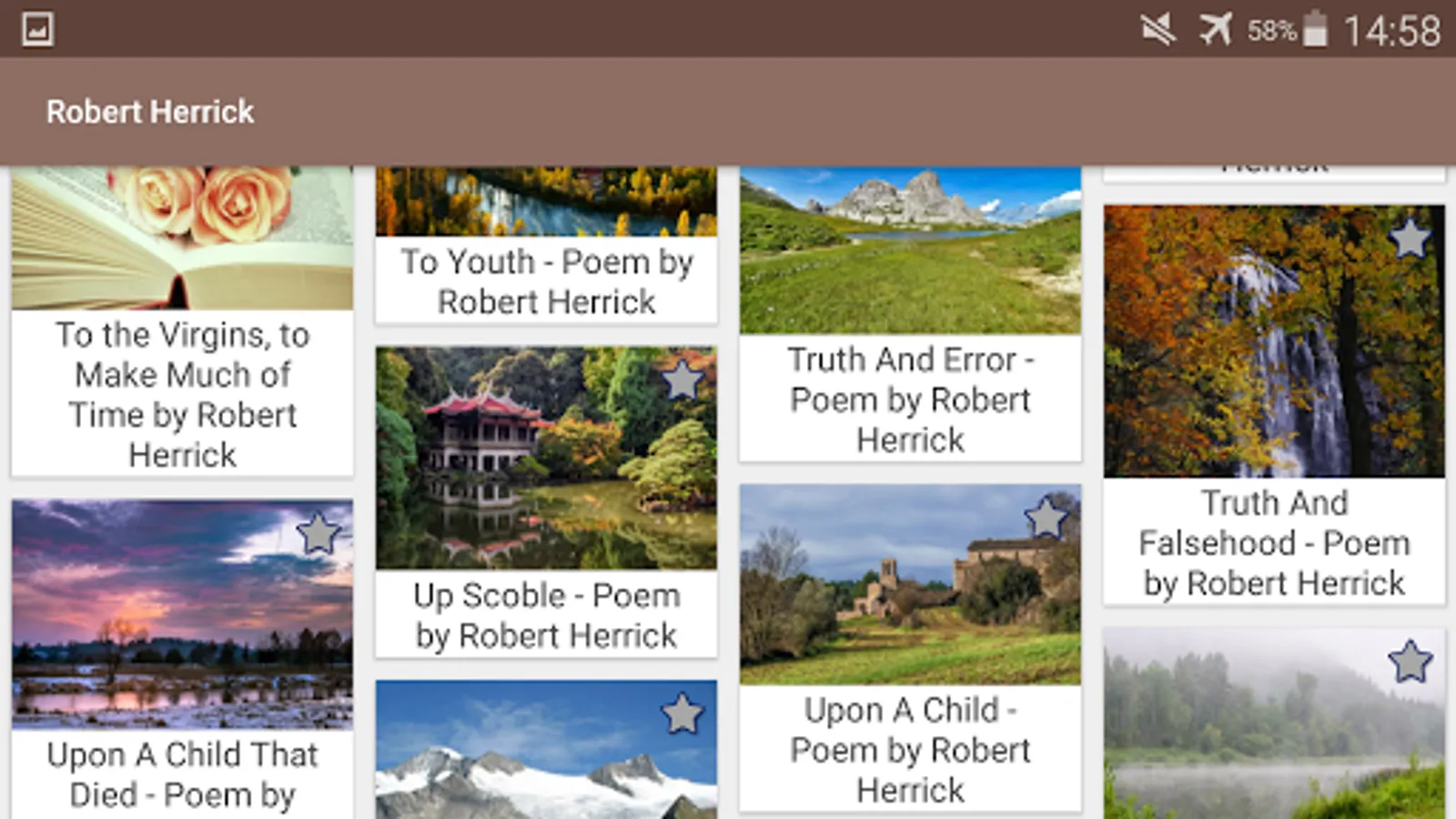Tap airplane mode icon in status bar
Screen dimensions: 1456x819
click(x=1216, y=29)
